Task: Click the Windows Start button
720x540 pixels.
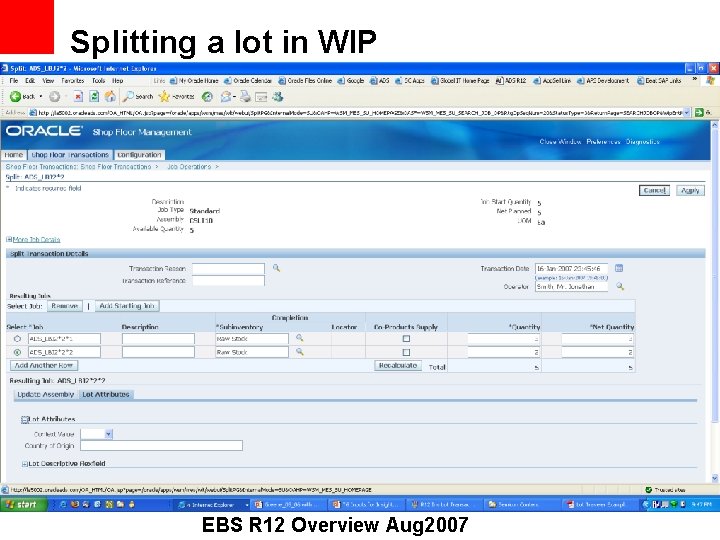Action: click(24, 504)
